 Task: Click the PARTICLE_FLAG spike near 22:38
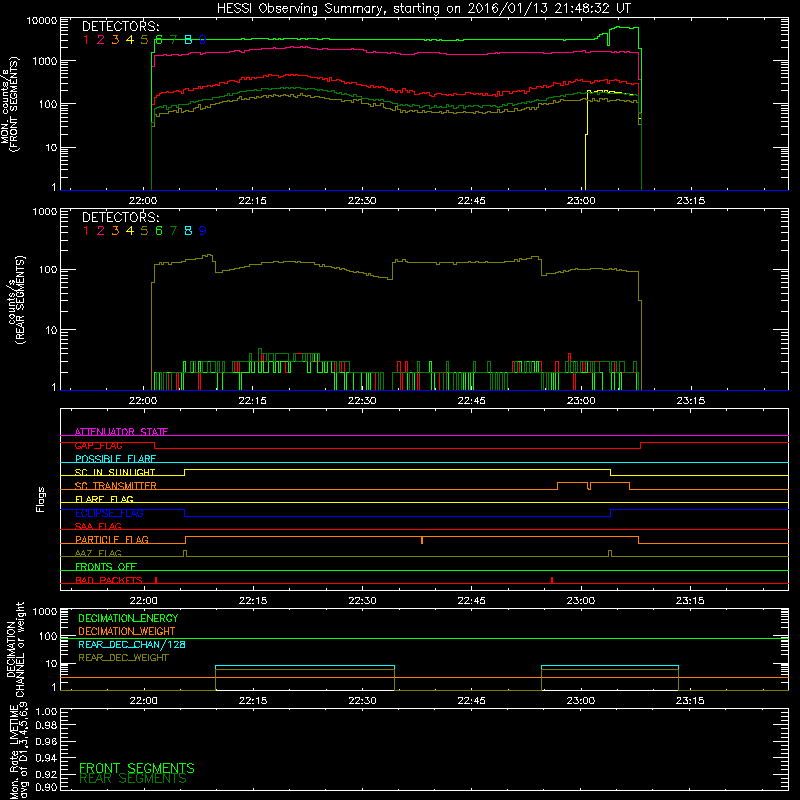pyautogui.click(x=422, y=540)
